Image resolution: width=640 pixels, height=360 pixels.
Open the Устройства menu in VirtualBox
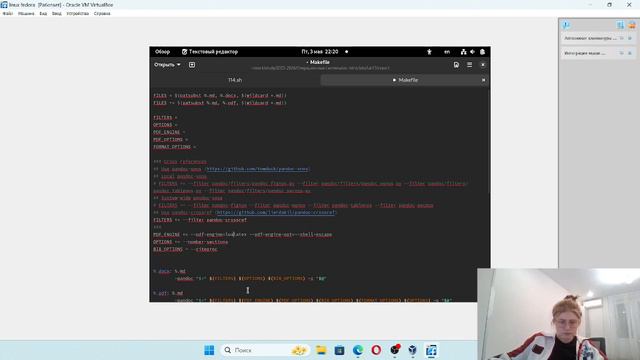tap(78, 13)
